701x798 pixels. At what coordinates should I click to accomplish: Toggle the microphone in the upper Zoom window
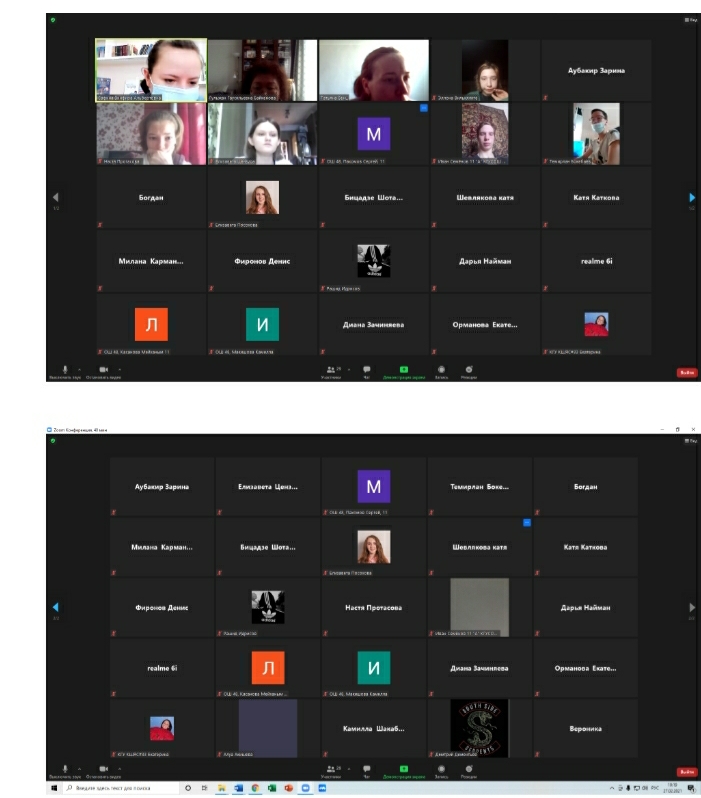pos(65,369)
